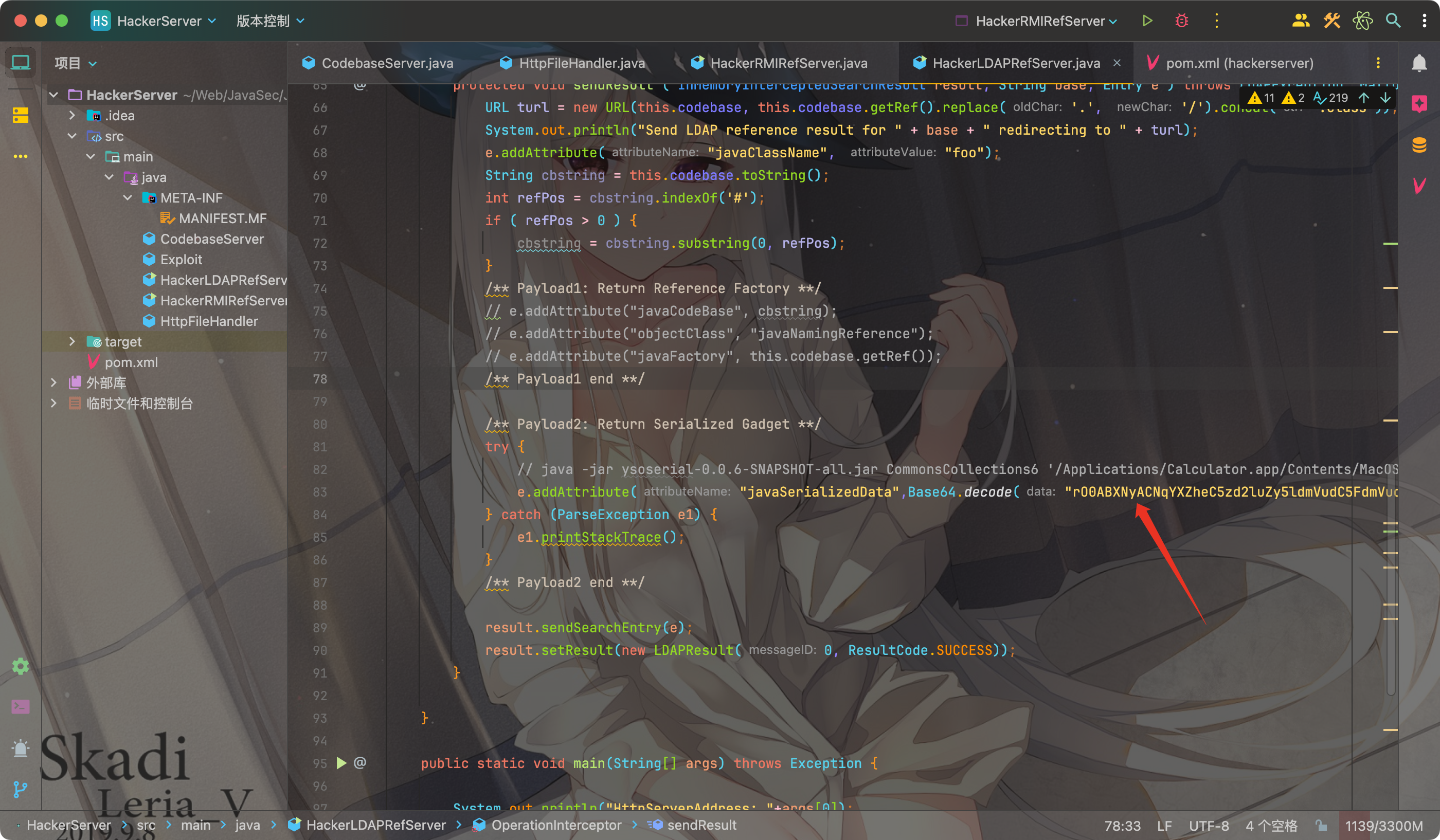The image size is (1440, 840).
Task: Open the Git branch tool window
Action: point(21,790)
